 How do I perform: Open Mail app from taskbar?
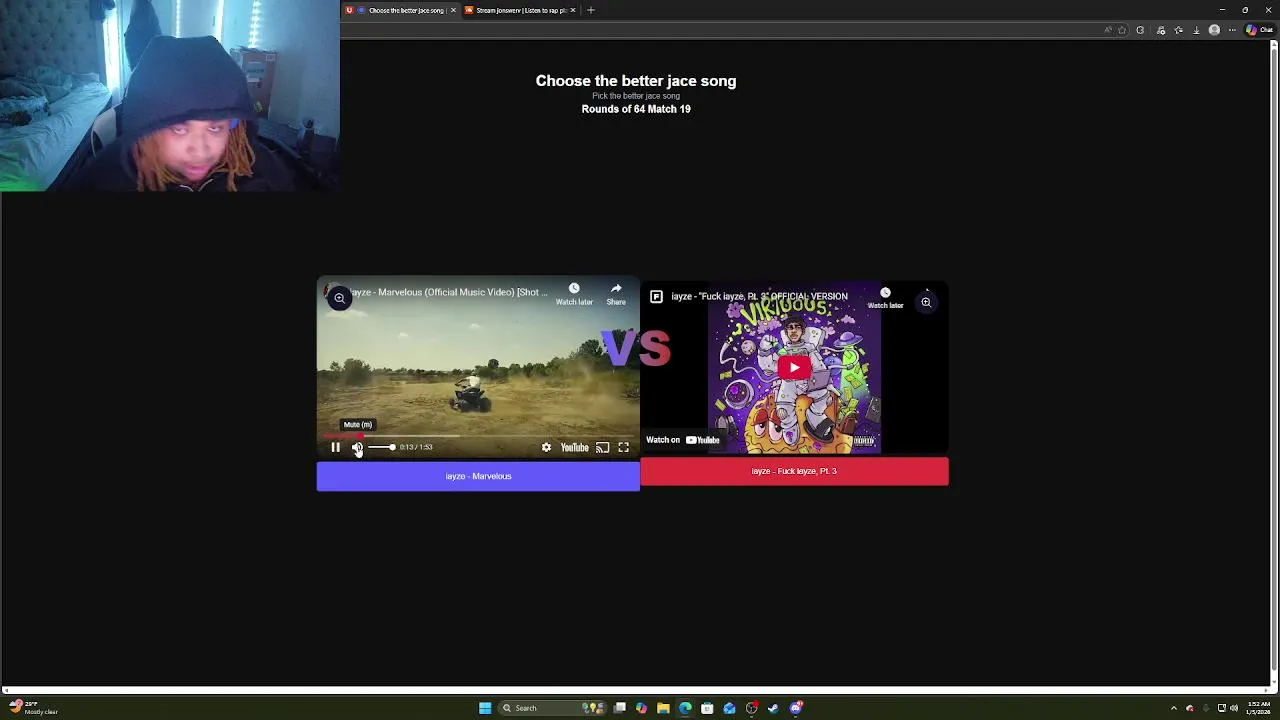click(x=729, y=708)
